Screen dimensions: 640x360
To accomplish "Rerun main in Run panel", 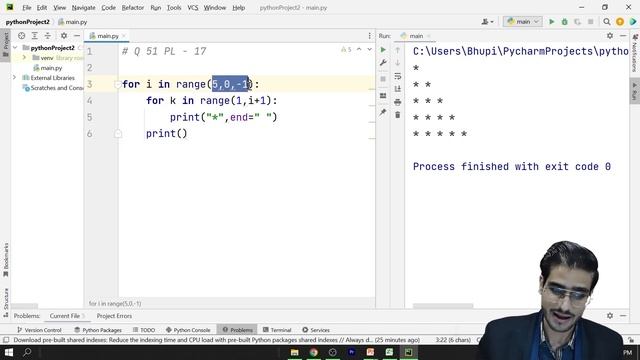I will pos(383,50).
